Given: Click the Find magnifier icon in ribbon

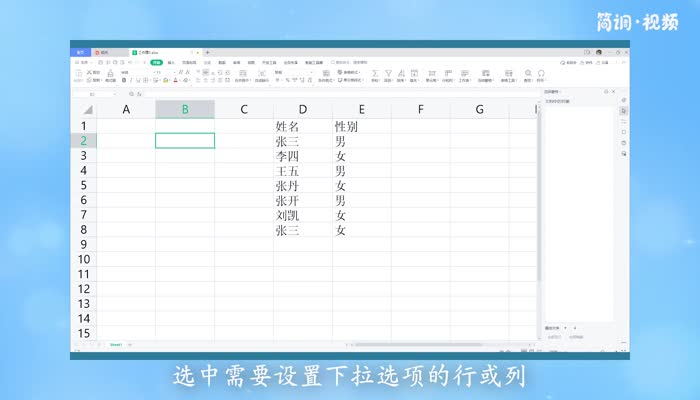Looking at the screenshot, I should click(528, 73).
